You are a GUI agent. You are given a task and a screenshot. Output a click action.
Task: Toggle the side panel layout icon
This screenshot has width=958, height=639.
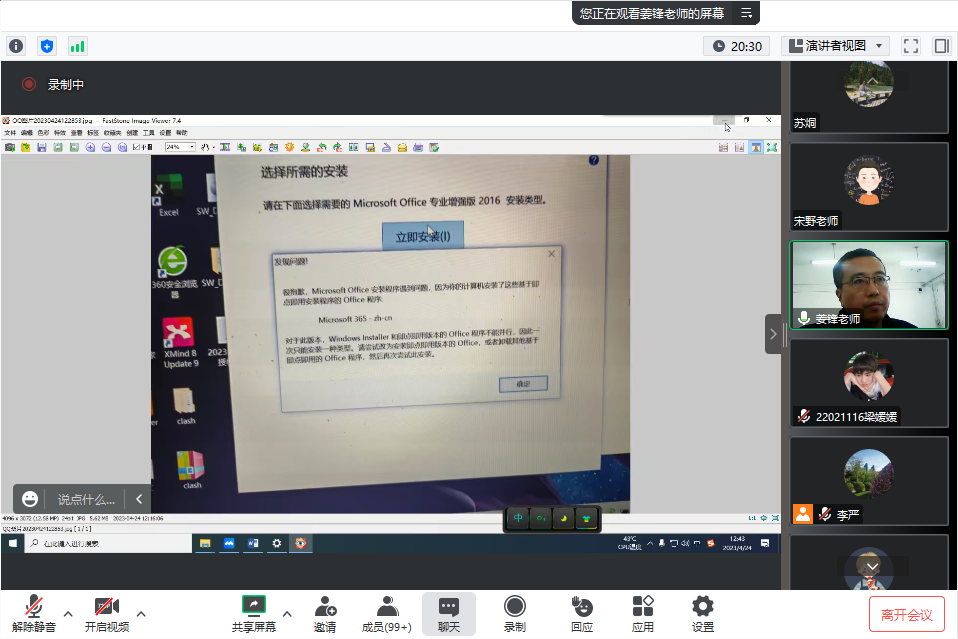click(941, 46)
